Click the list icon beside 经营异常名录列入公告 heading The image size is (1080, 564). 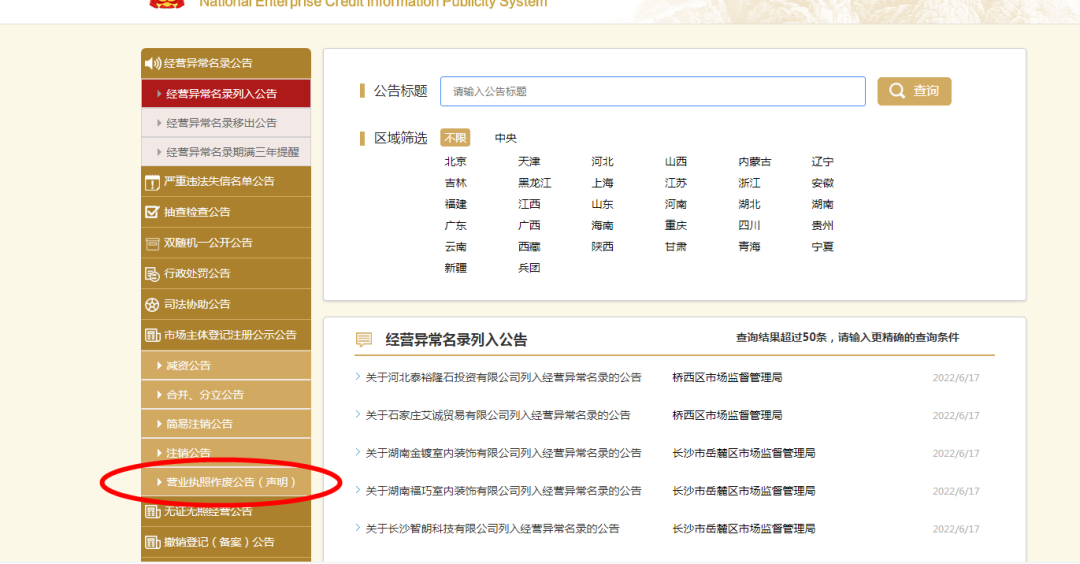click(364, 340)
